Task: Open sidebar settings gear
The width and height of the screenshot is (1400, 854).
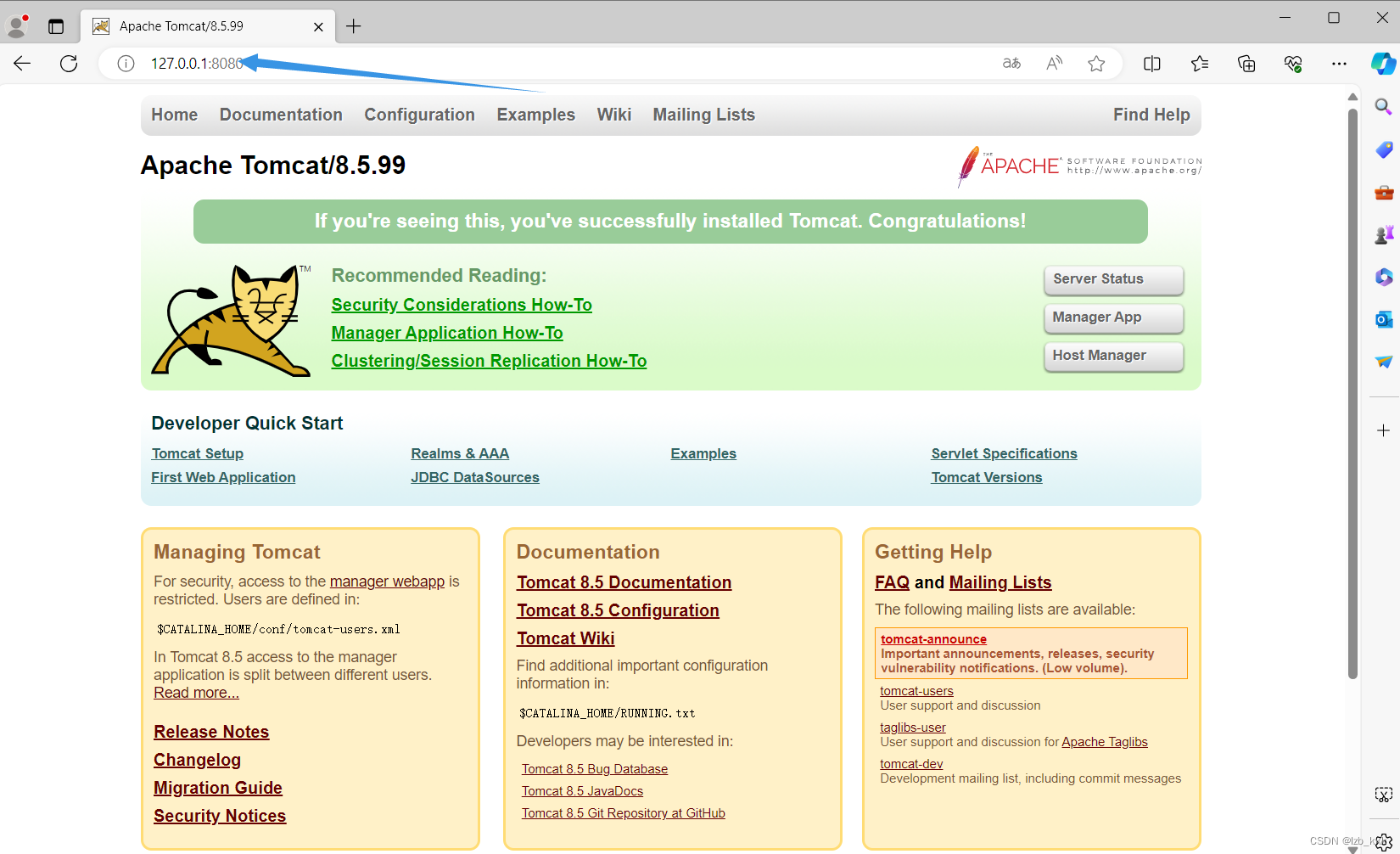Action: coord(1384,841)
